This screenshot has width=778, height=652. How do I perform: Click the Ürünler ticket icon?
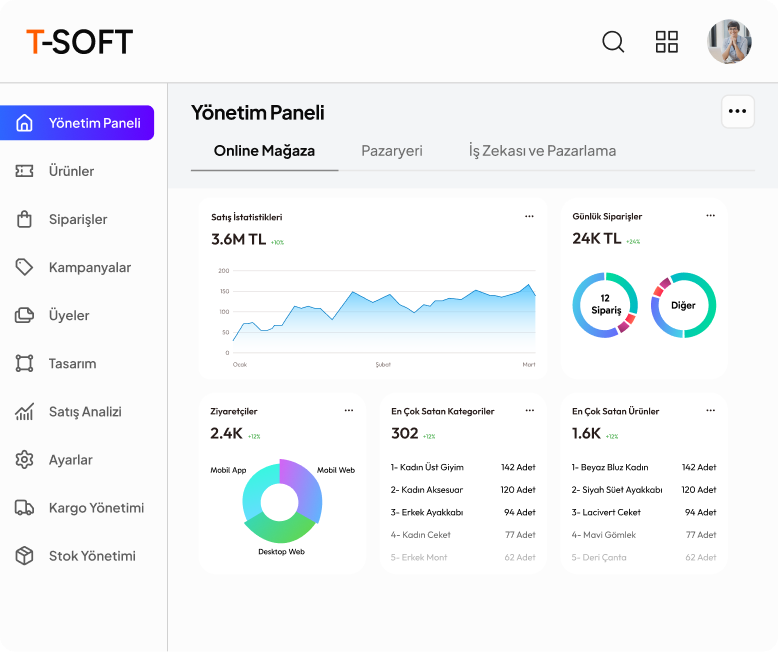(24, 171)
